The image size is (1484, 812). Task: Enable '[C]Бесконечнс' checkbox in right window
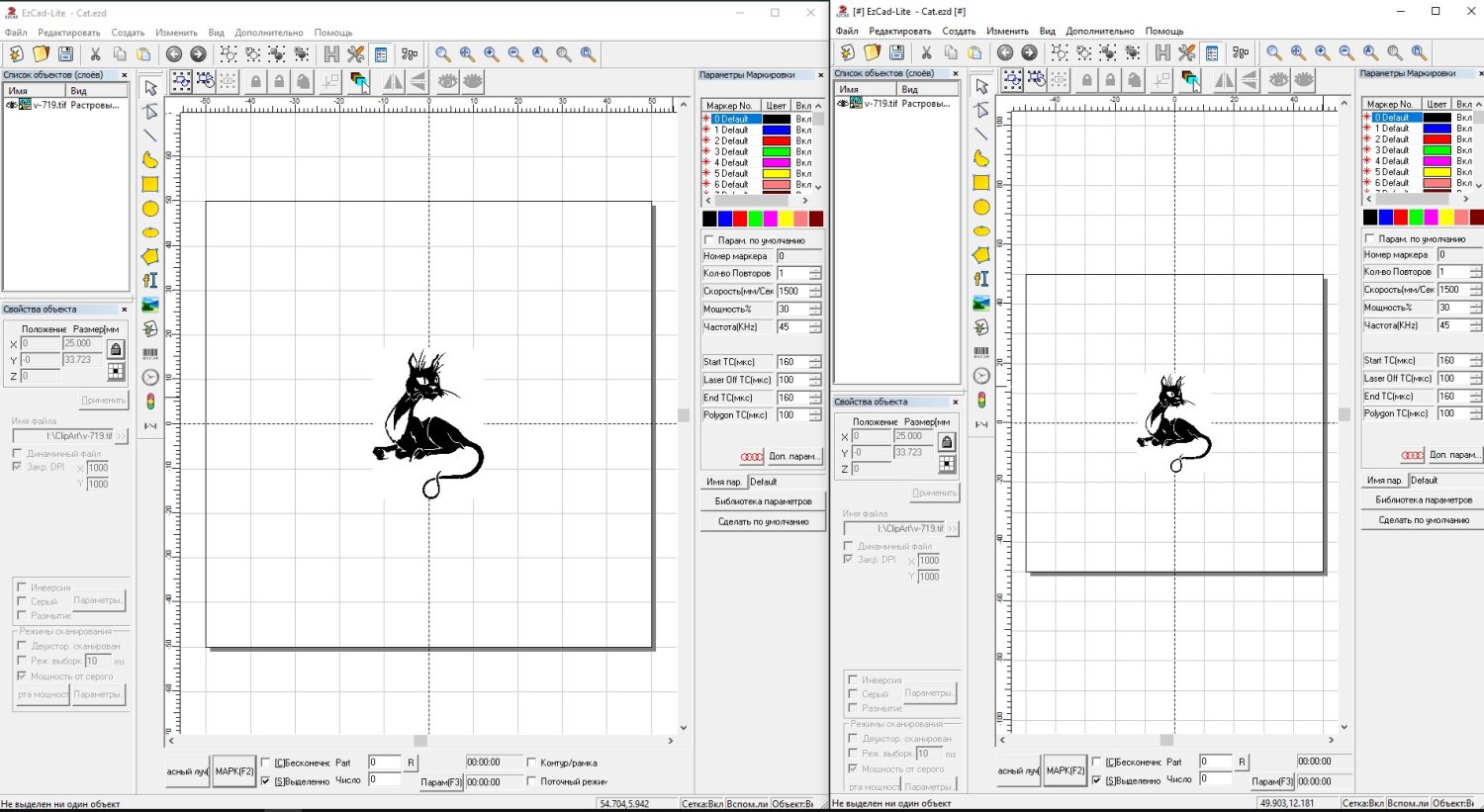[1096, 762]
